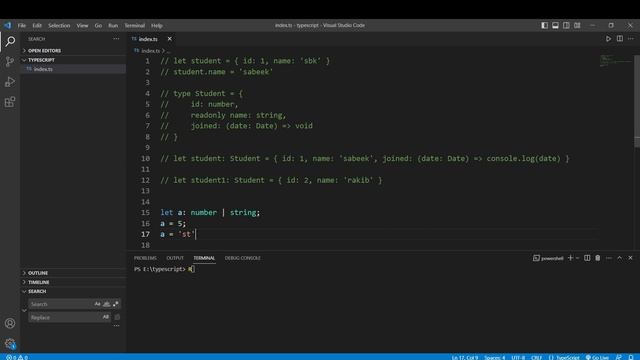Open the side bar Views and More Actions menu
The height and width of the screenshot is (360, 640).
point(116,39)
